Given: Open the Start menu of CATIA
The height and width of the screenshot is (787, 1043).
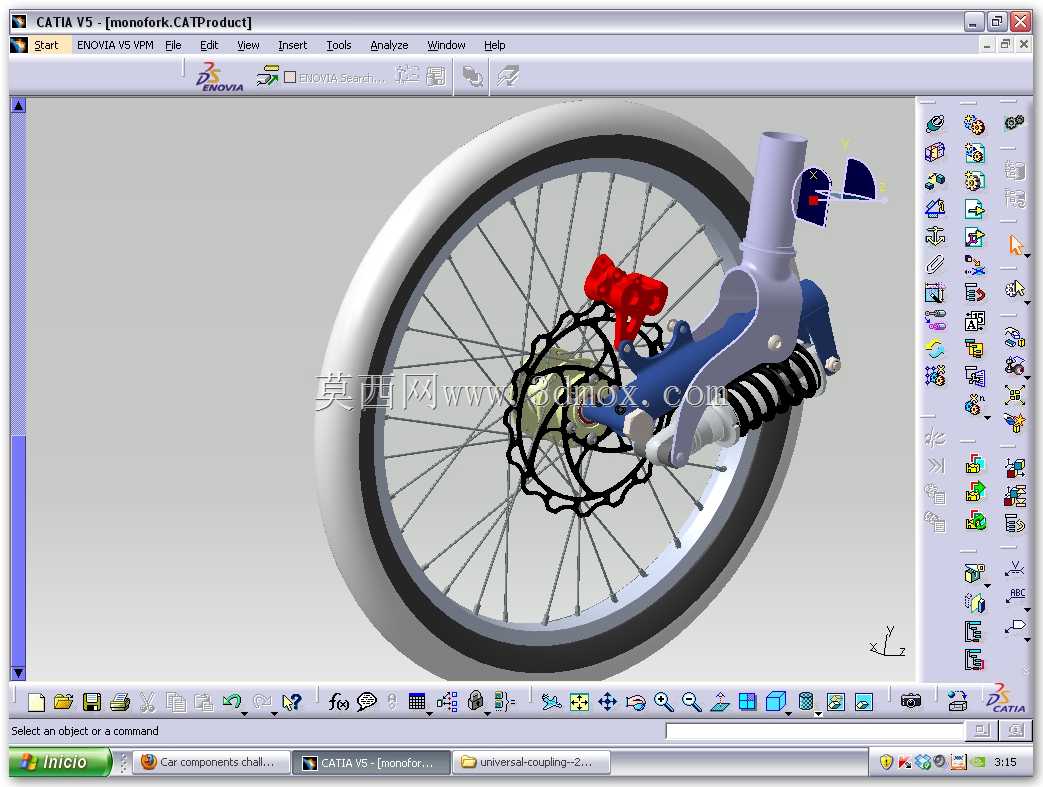Looking at the screenshot, I should tap(46, 45).
